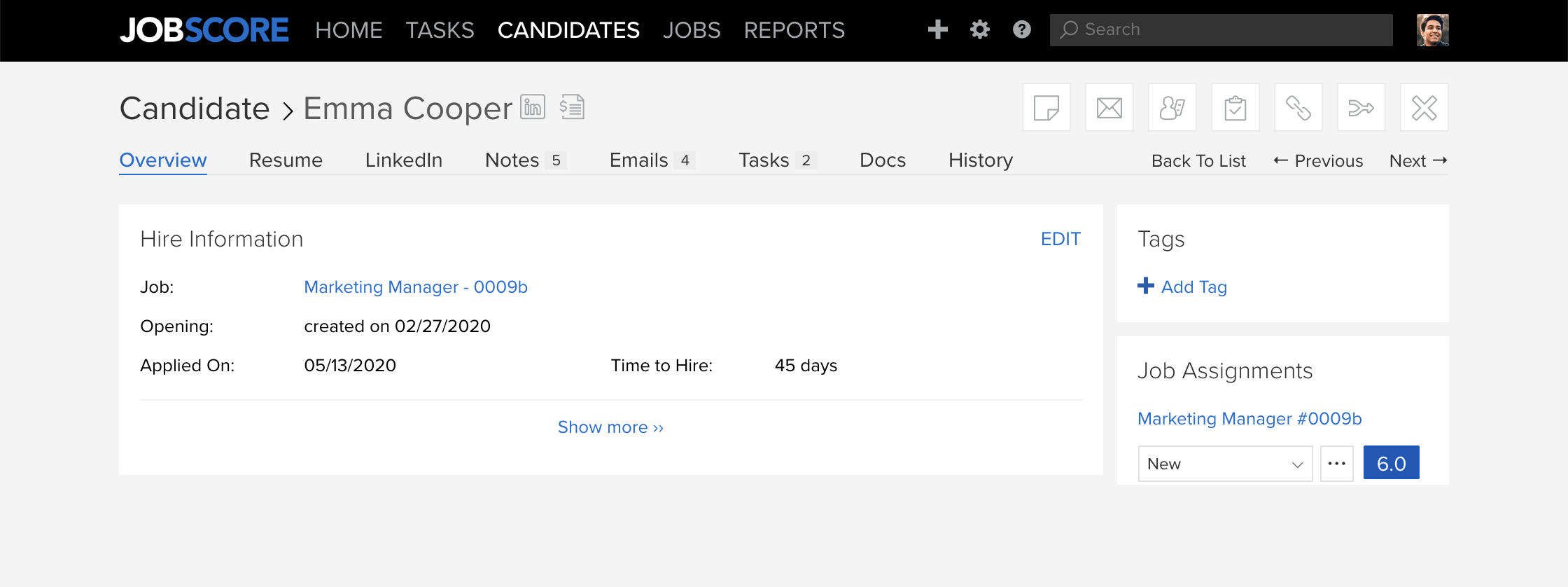Screen dimensions: 1568x587
Task: Switch to the Docs tab
Action: [x=883, y=160]
